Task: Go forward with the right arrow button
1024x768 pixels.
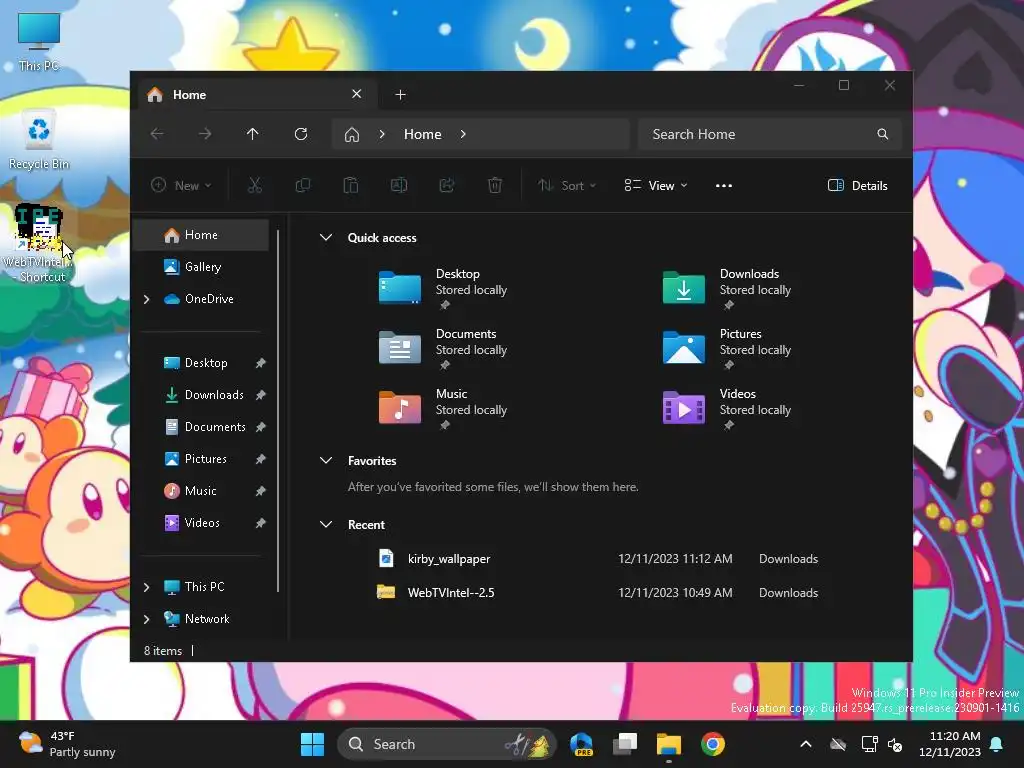Action: 205,134
